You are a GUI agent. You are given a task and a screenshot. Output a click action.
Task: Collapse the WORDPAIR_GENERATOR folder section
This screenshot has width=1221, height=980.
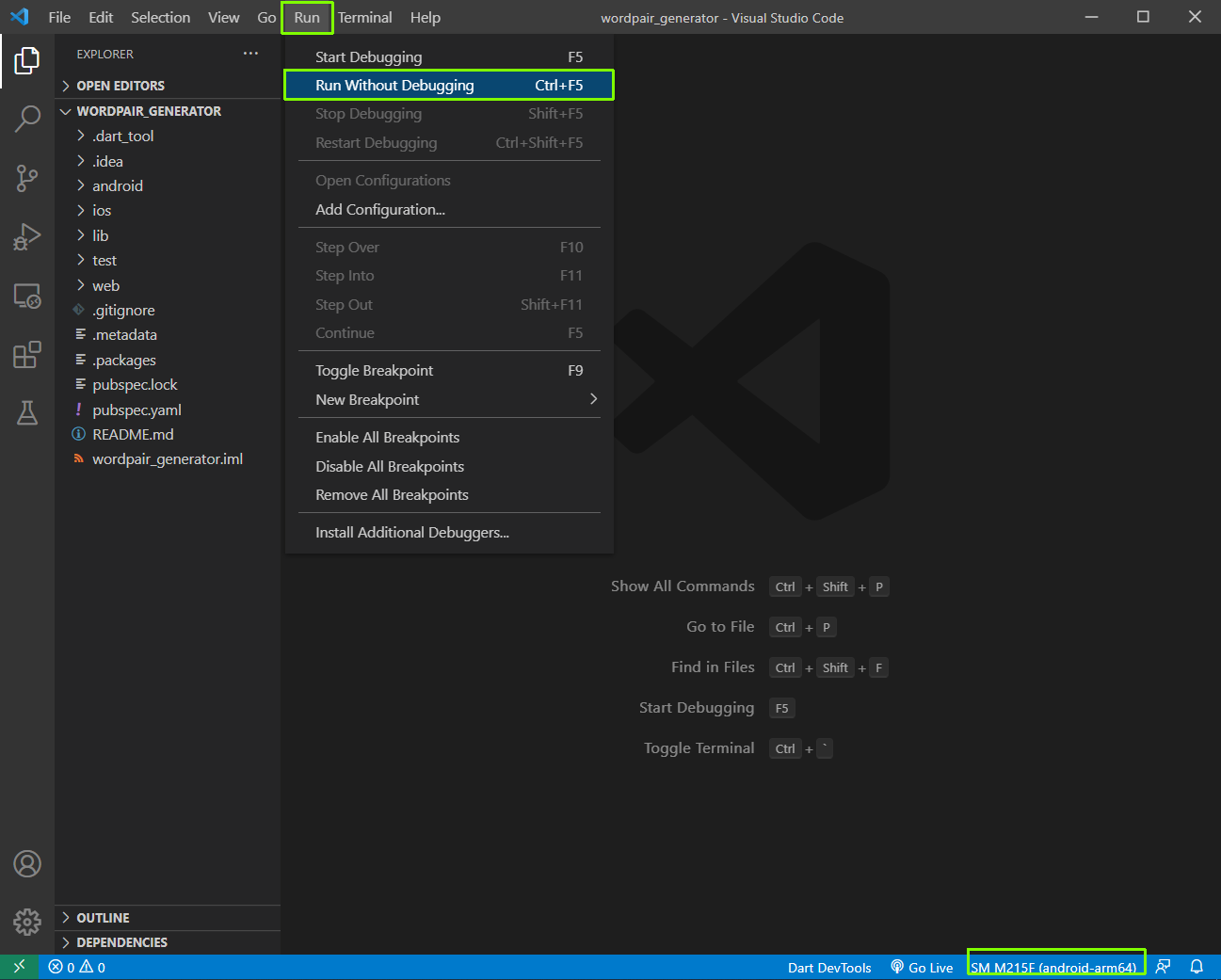(x=168, y=111)
